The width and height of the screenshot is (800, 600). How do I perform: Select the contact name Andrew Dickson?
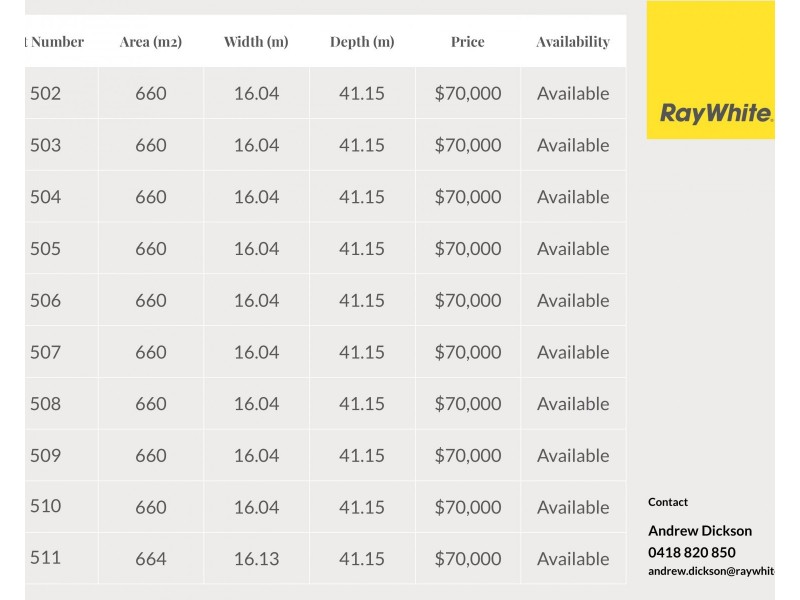point(700,531)
